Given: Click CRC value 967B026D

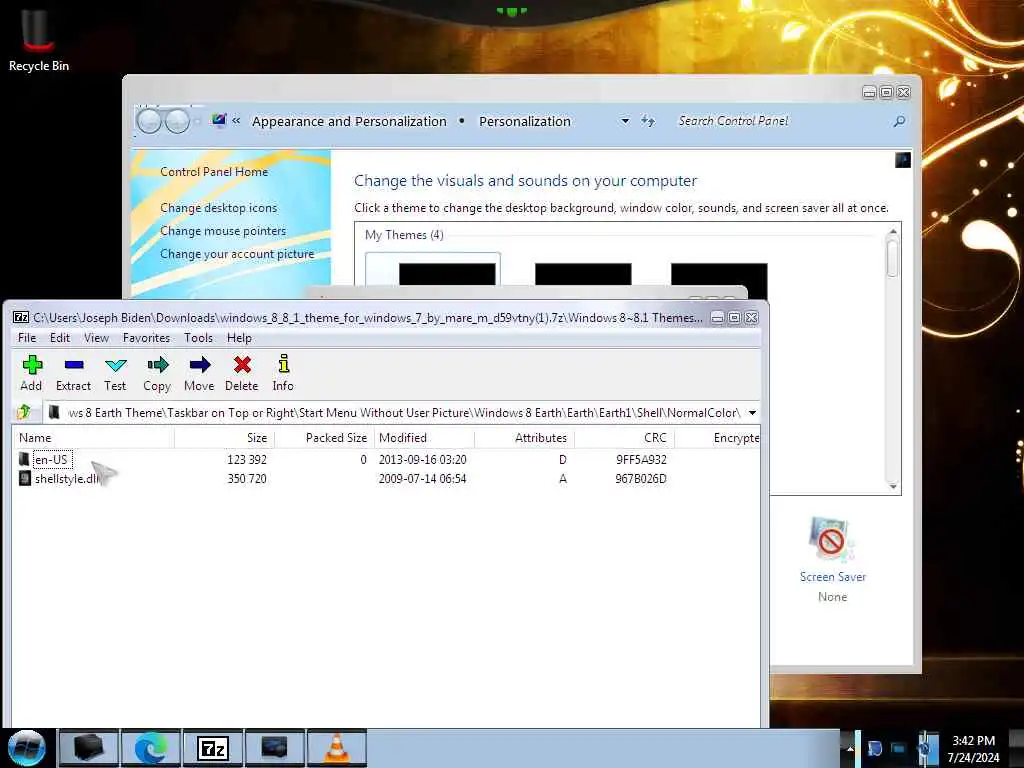Looking at the screenshot, I should pos(641,479).
